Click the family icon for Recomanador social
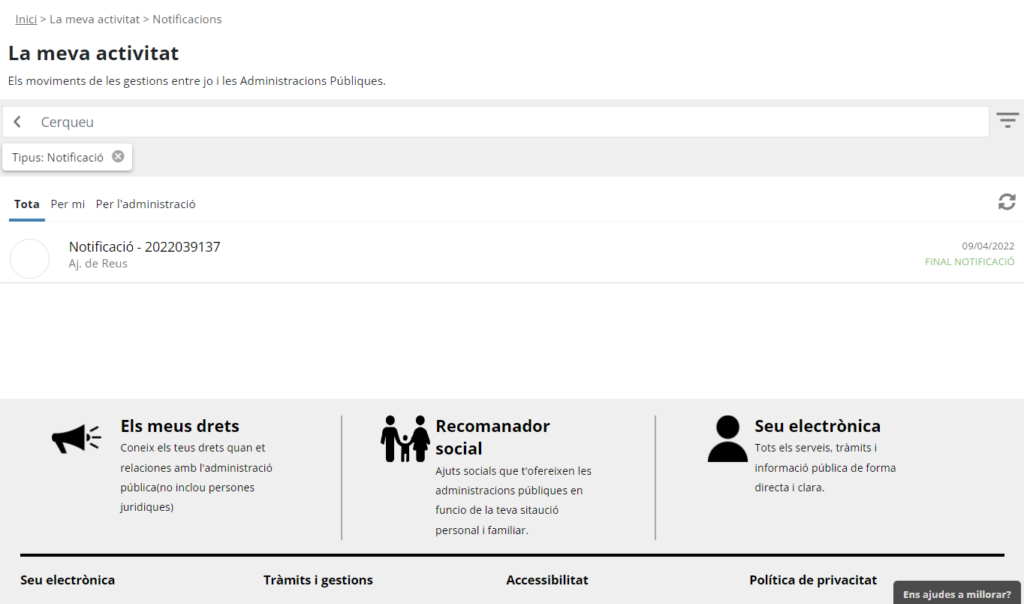The height and width of the screenshot is (604, 1024). (x=405, y=439)
